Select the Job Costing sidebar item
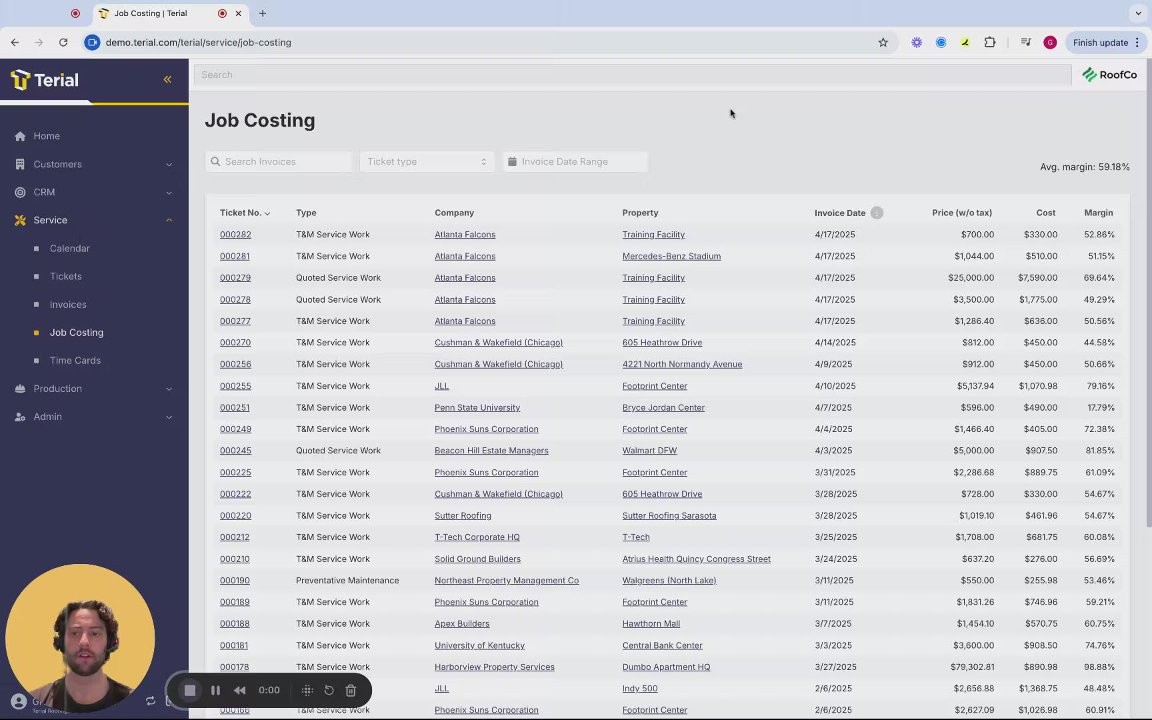 pos(76,332)
